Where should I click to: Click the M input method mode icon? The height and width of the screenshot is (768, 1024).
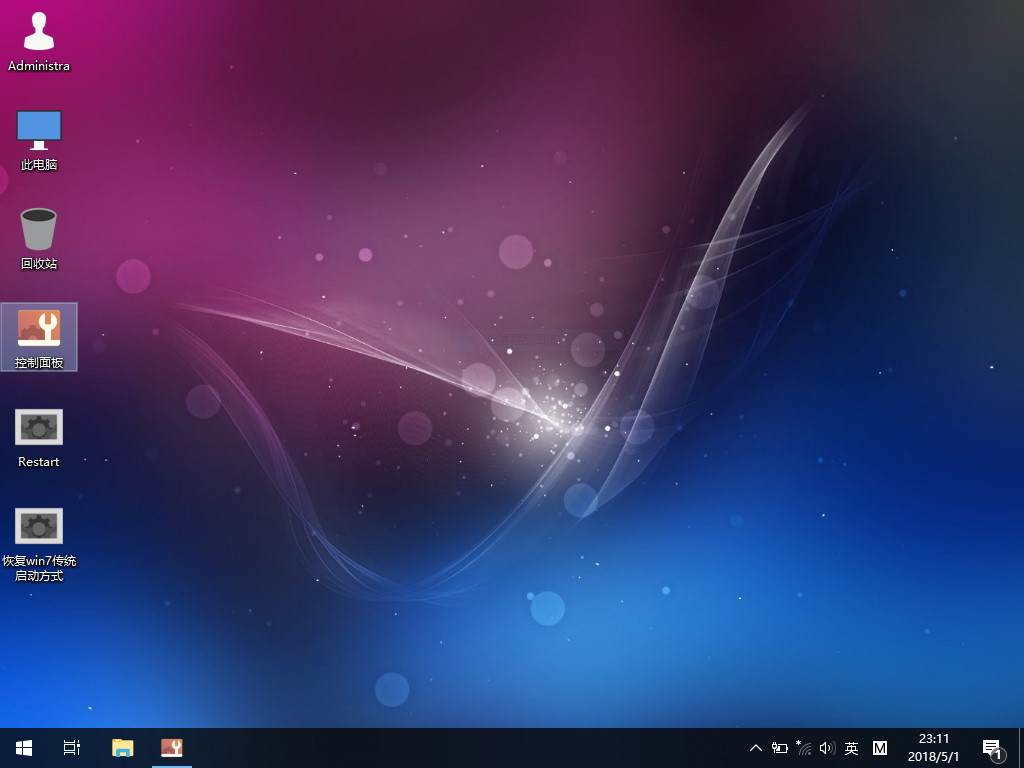point(879,748)
